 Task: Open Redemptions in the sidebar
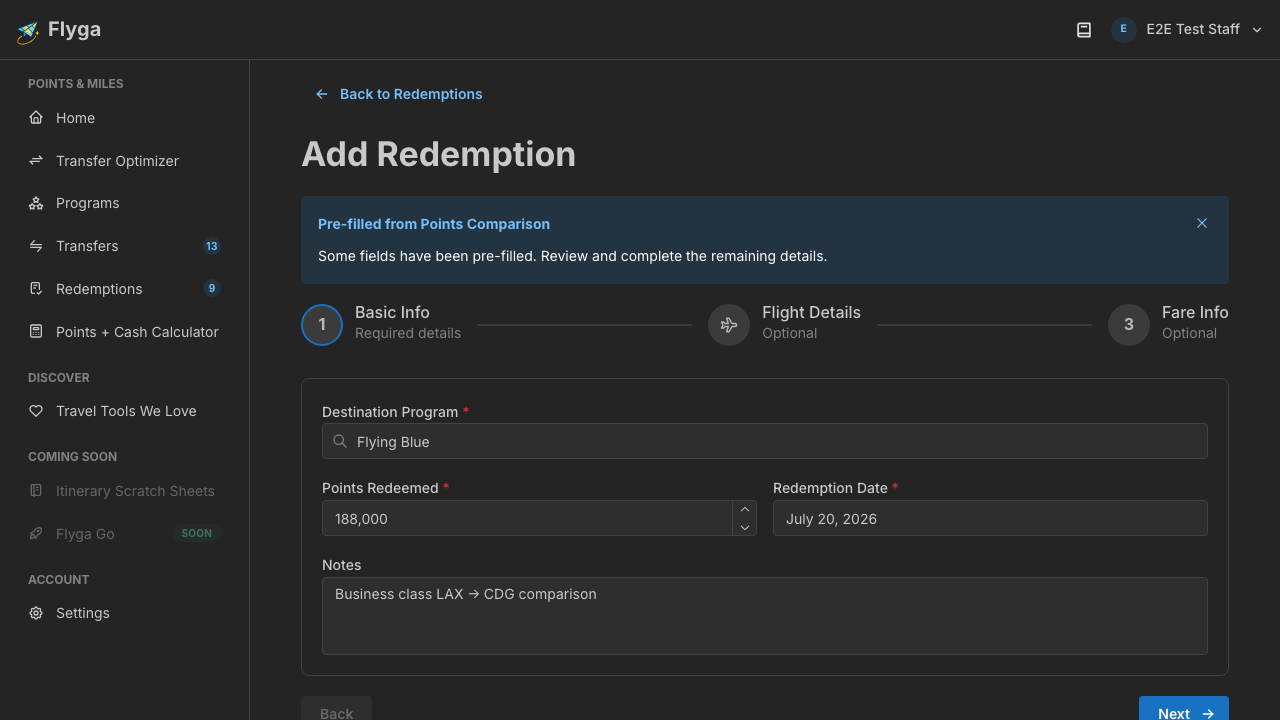[124, 289]
